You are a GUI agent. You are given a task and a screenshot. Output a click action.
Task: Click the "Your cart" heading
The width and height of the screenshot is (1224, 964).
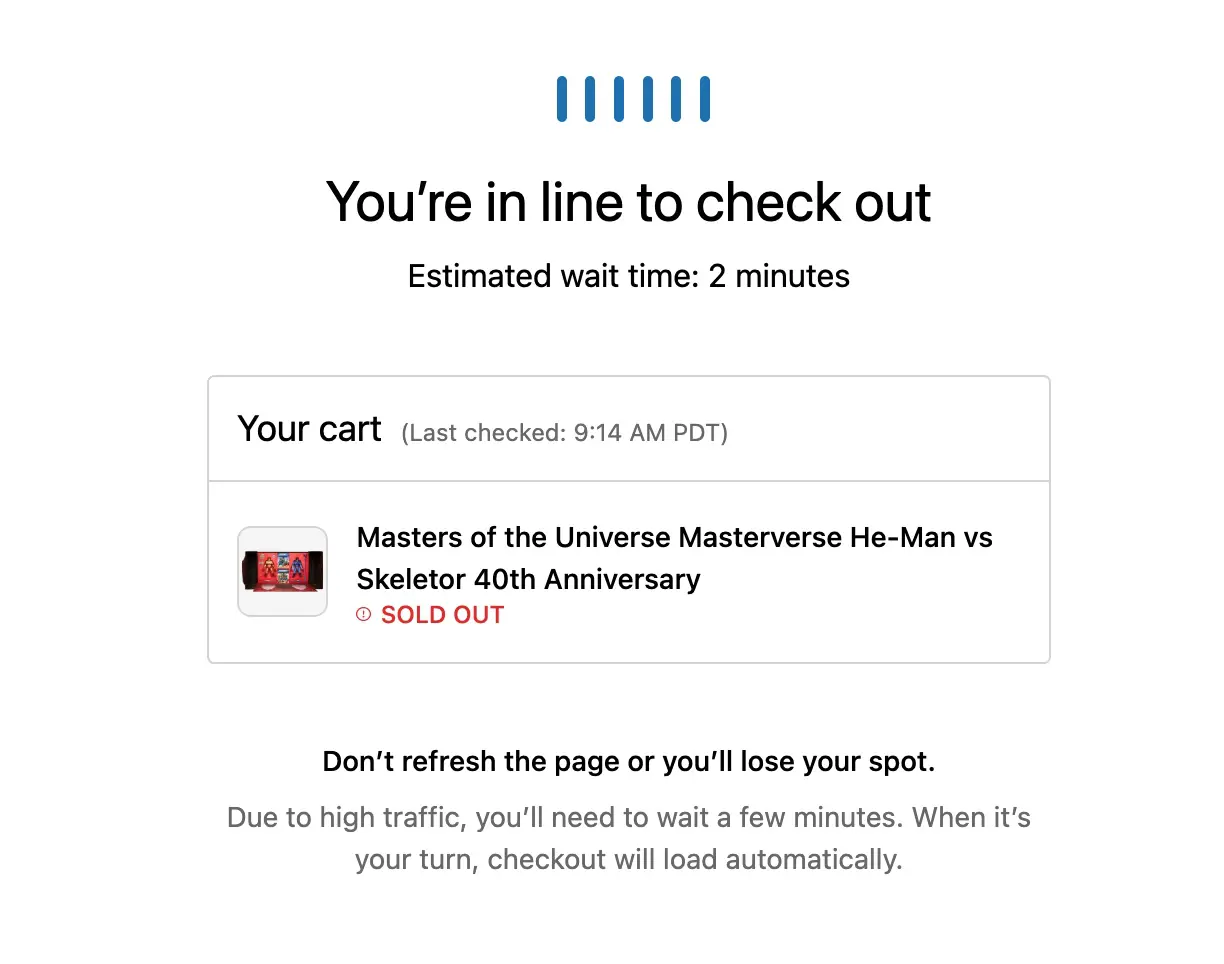pyautogui.click(x=309, y=429)
